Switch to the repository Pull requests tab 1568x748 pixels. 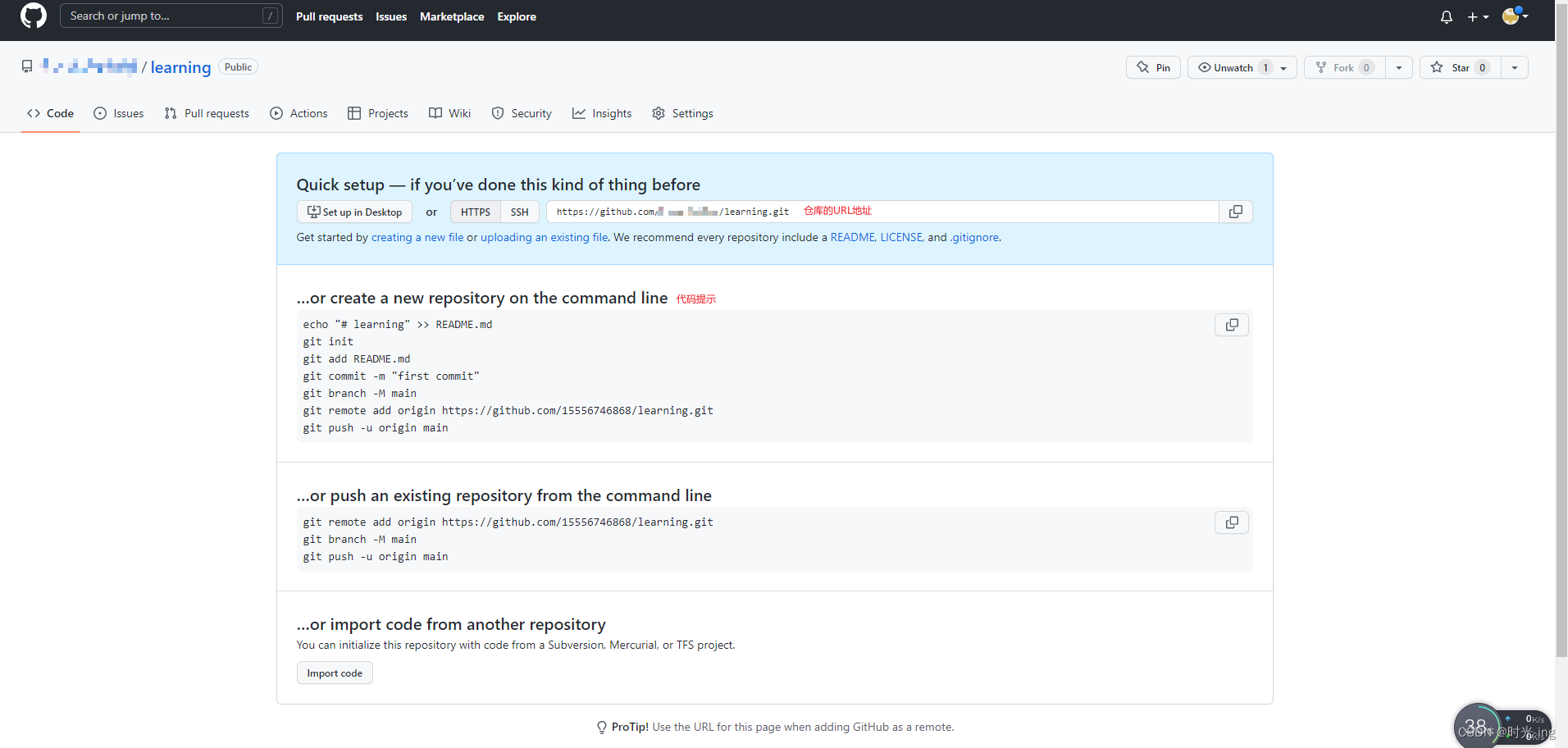(x=207, y=113)
